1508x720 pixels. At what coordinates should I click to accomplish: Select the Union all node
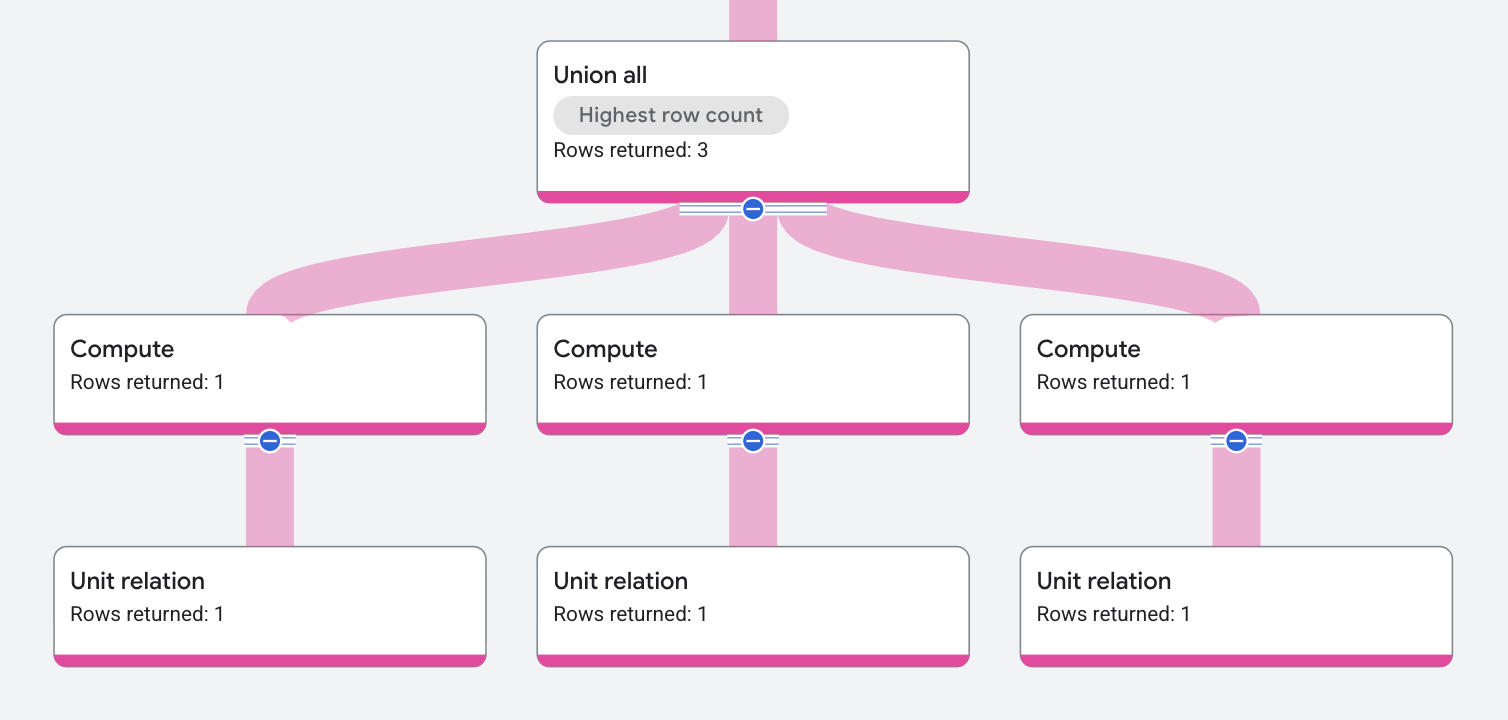(x=752, y=110)
